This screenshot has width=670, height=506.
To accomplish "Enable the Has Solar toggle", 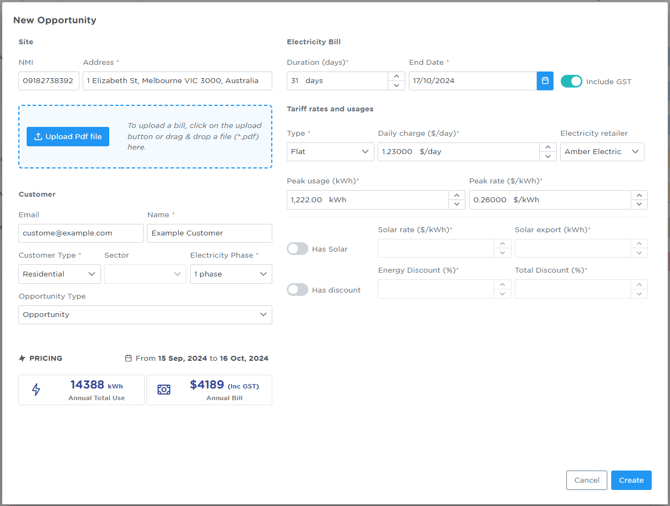I will (298, 249).
